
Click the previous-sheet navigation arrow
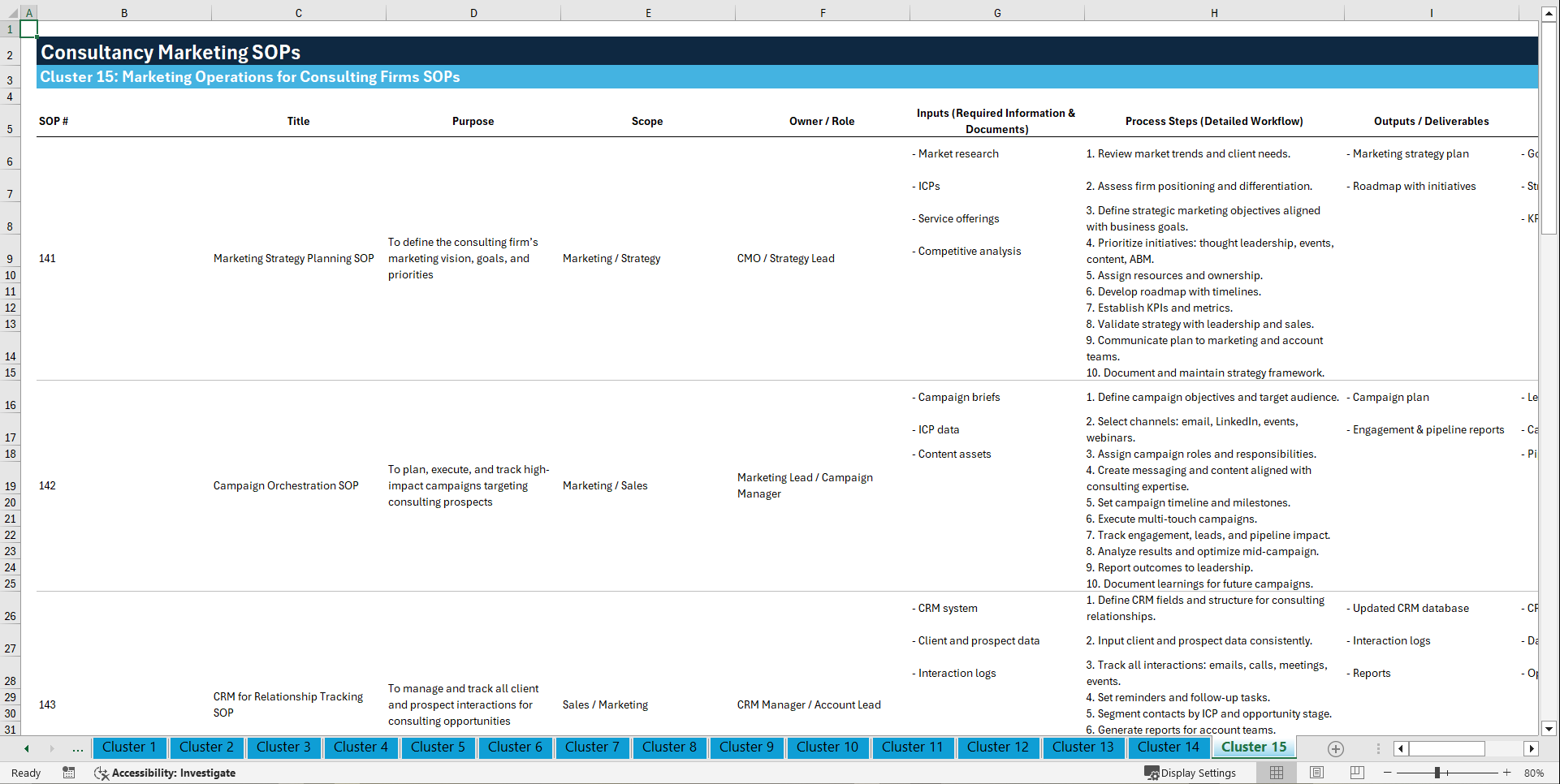click(25, 748)
